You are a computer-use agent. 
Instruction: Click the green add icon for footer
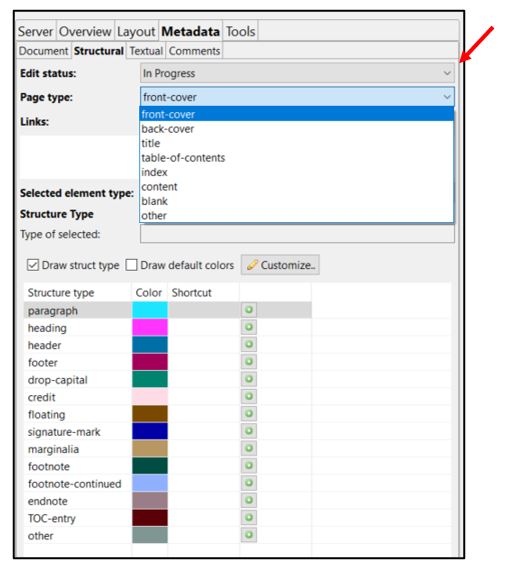click(x=249, y=362)
